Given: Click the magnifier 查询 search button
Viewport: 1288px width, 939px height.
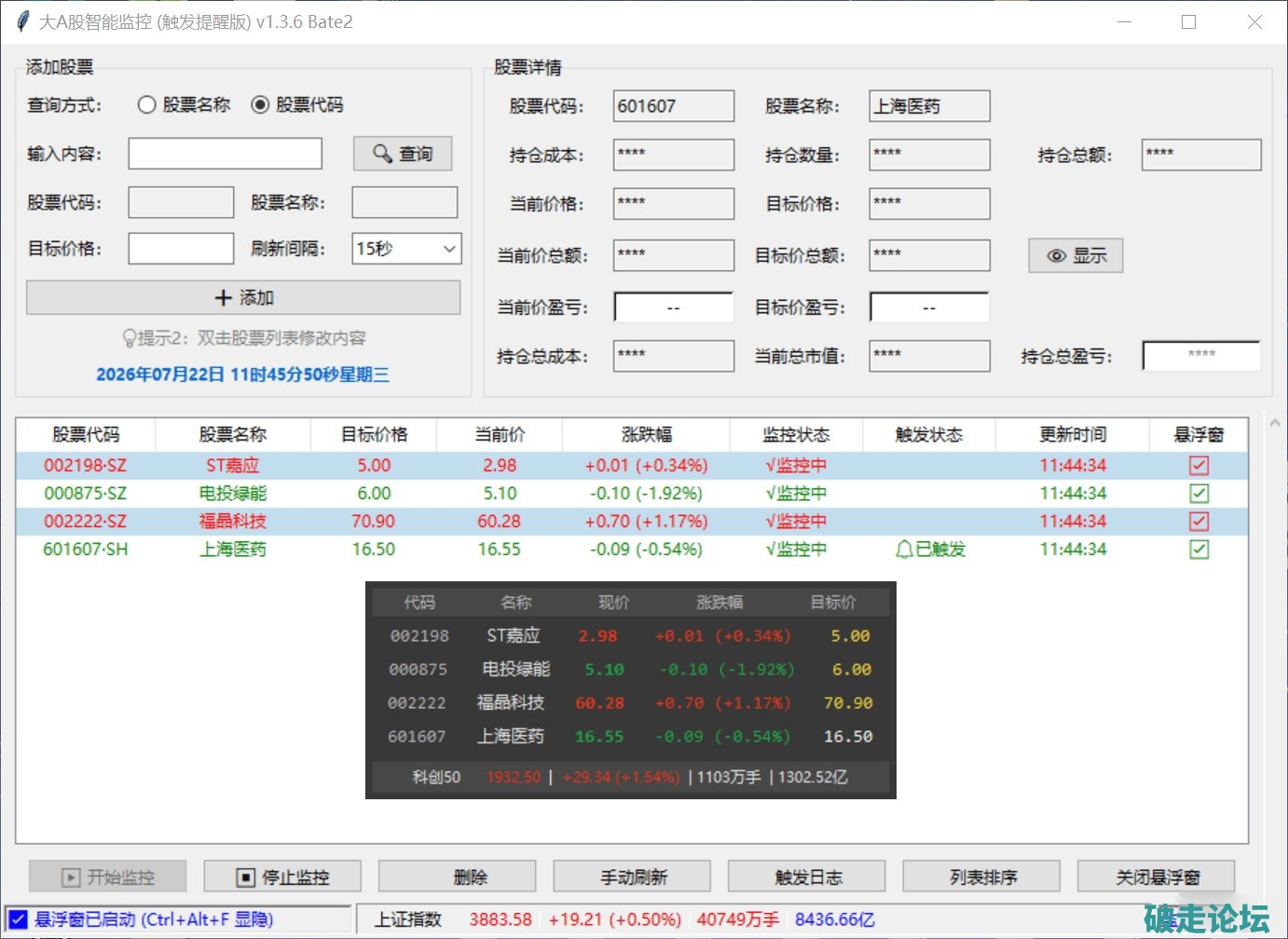Looking at the screenshot, I should 403,154.
